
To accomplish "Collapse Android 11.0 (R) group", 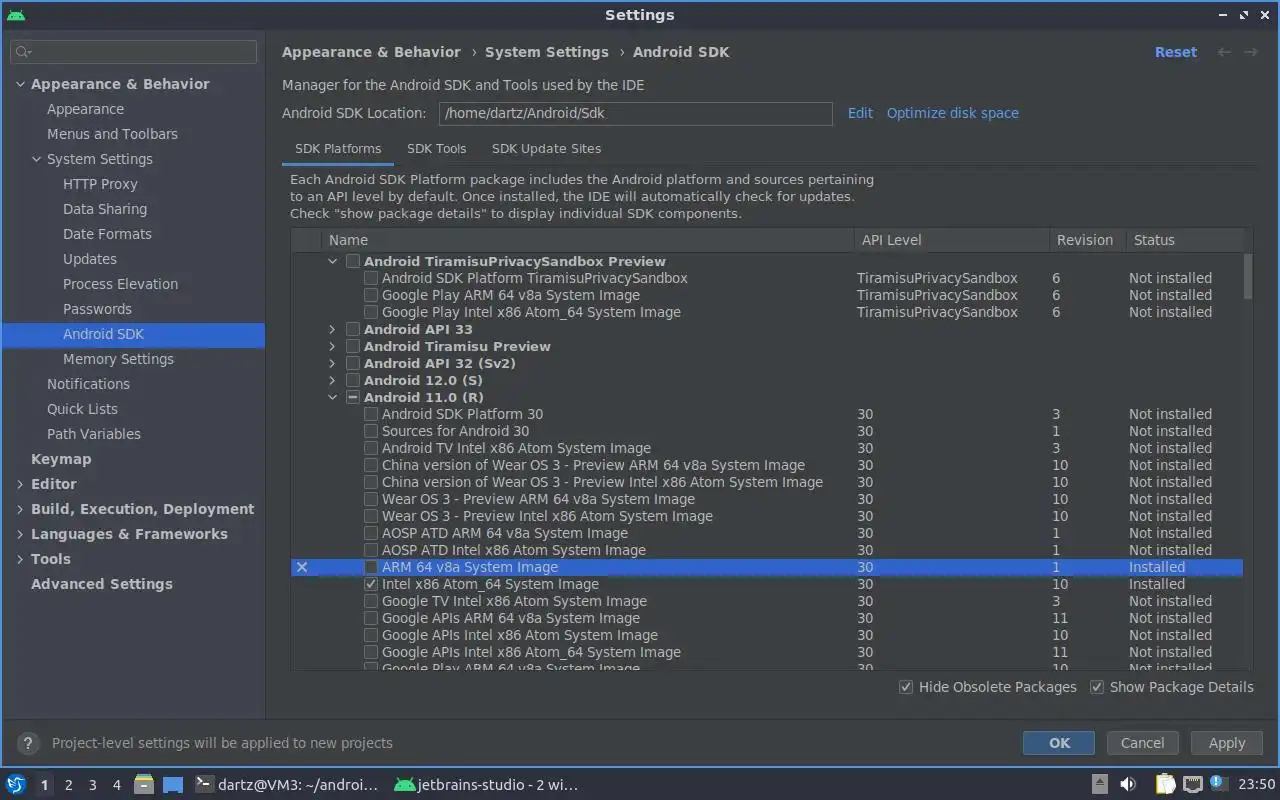I will pos(333,397).
